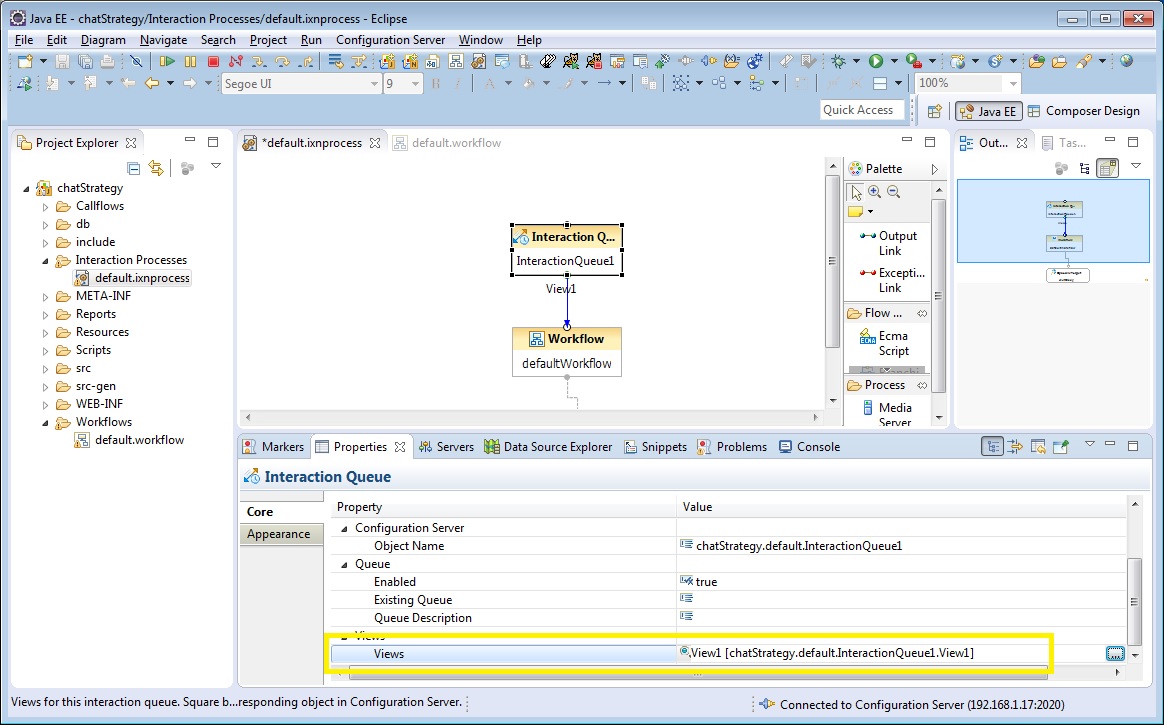Click the Save icon in the toolbar
Screen dimensions: 1164x725
(x=60, y=60)
